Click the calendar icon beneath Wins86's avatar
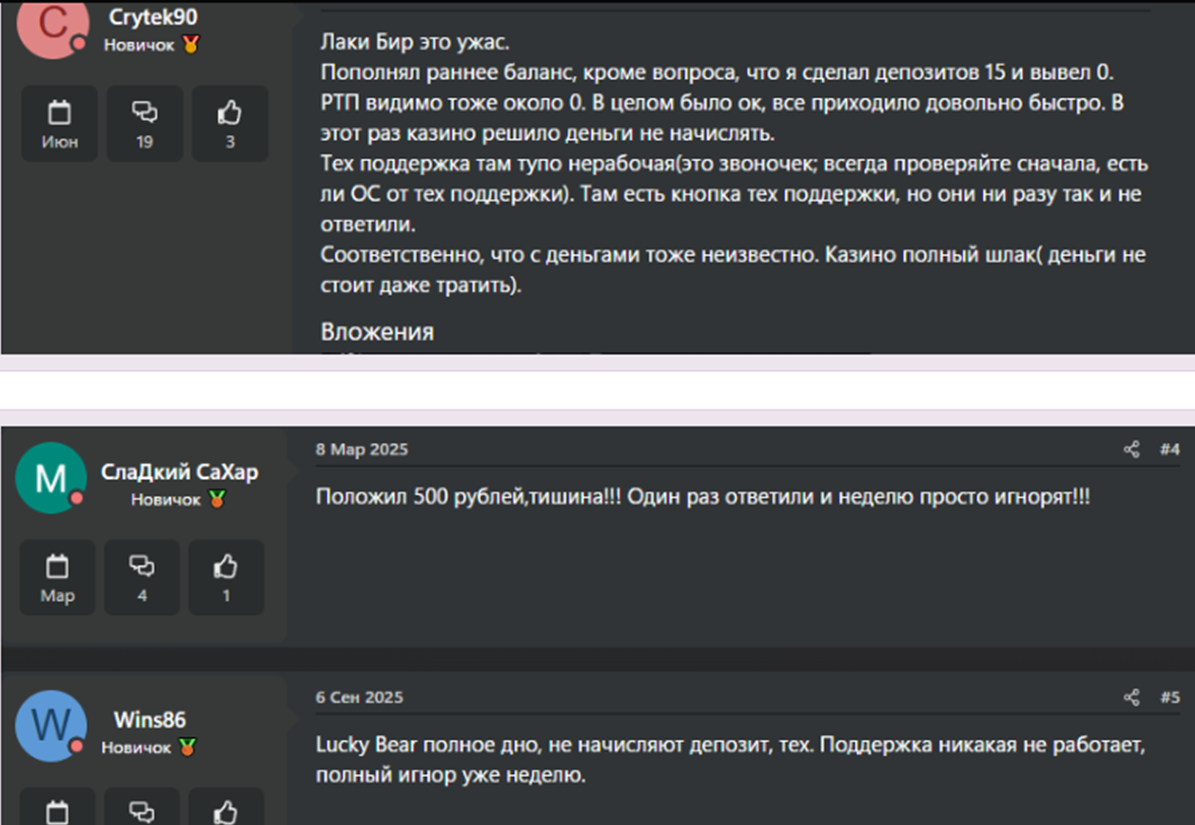The width and height of the screenshot is (1195, 825). tap(57, 810)
